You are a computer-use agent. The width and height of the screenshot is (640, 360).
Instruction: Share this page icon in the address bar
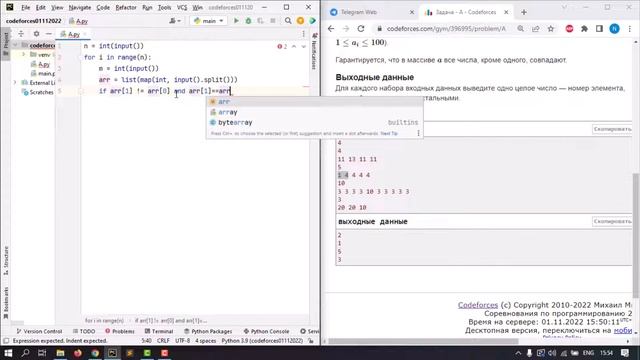536,29
